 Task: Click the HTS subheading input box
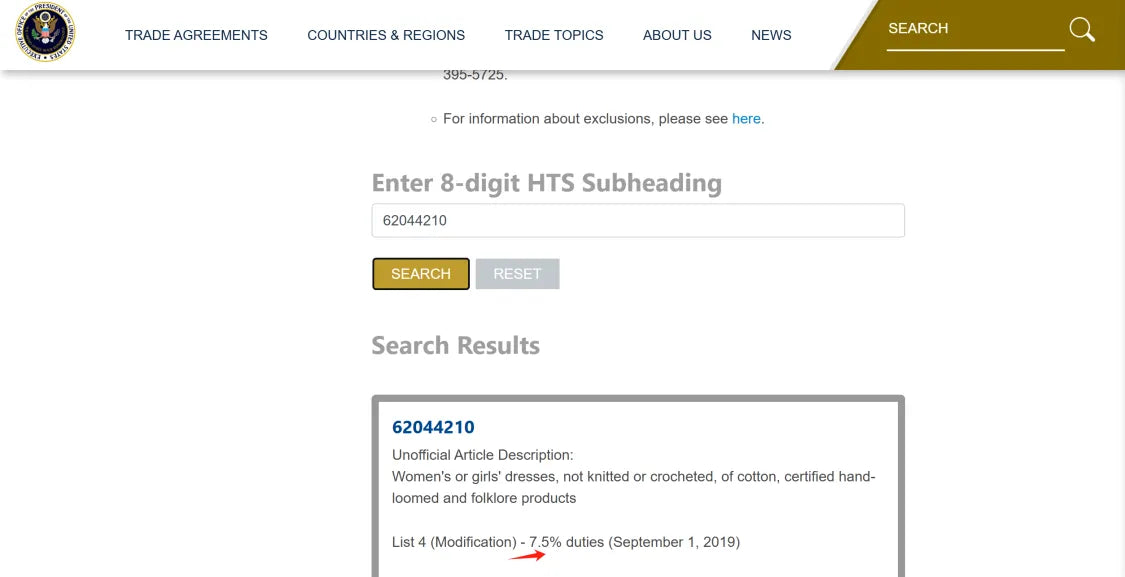pos(638,220)
